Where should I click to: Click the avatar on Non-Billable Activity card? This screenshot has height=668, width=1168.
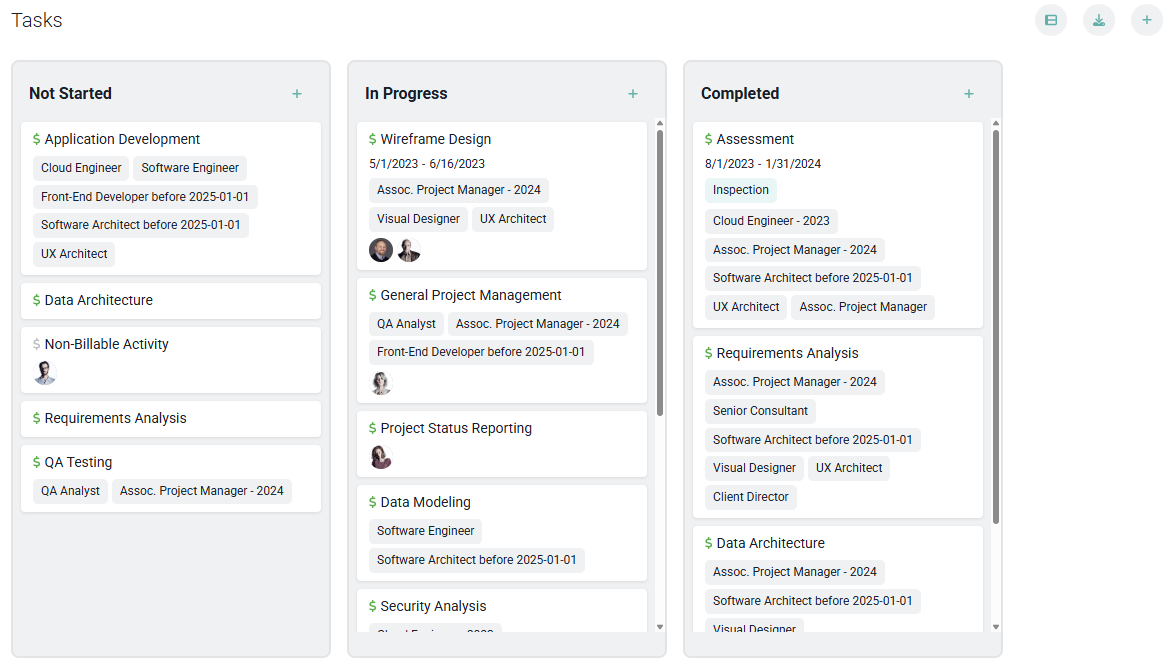click(45, 373)
